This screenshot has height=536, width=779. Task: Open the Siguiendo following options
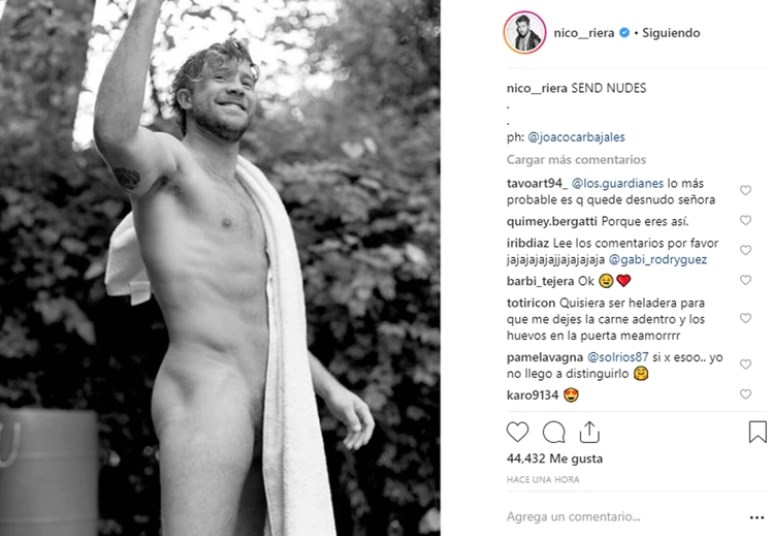click(671, 33)
